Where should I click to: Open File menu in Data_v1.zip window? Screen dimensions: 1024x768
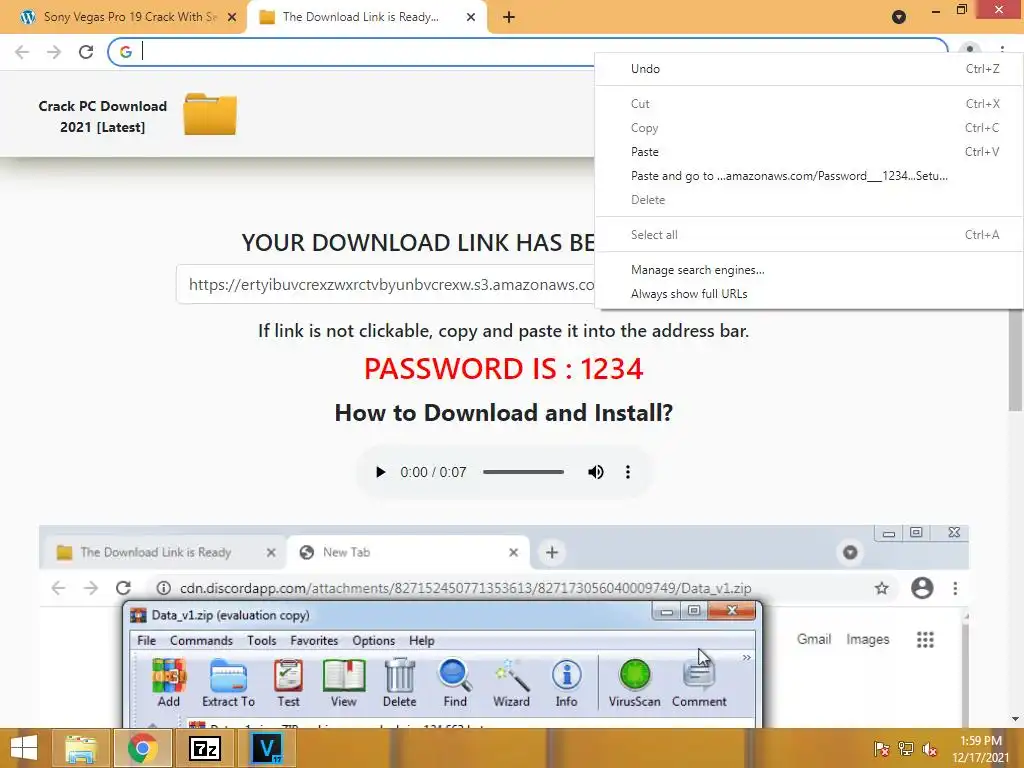coord(146,641)
